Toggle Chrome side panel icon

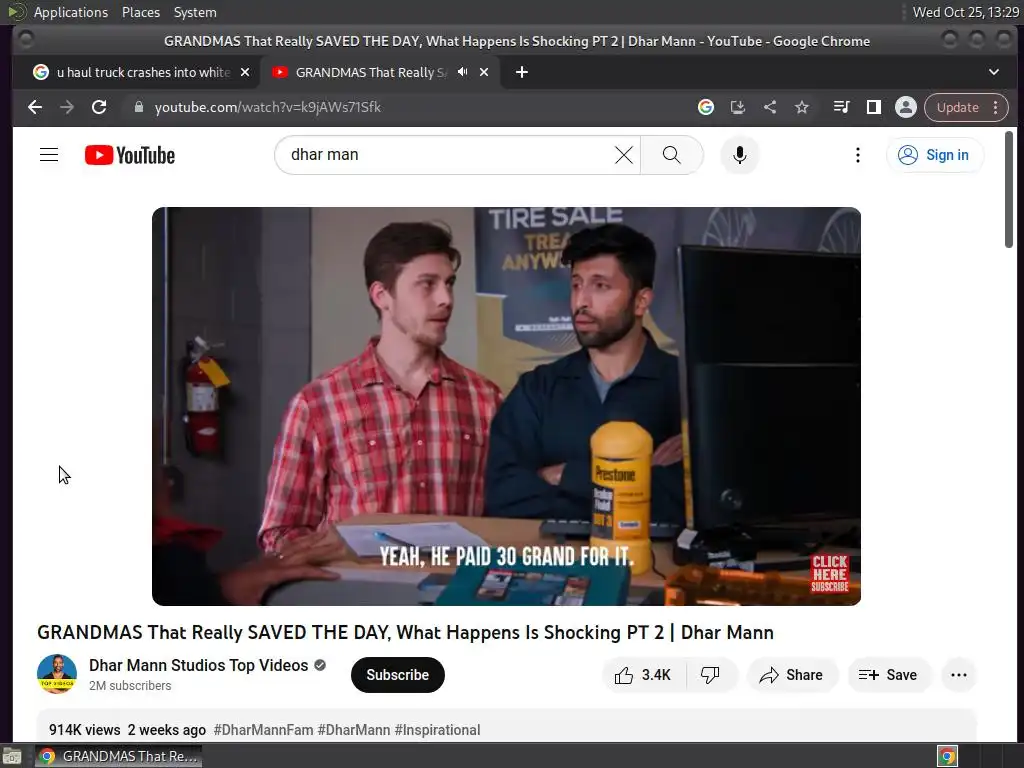[874, 107]
